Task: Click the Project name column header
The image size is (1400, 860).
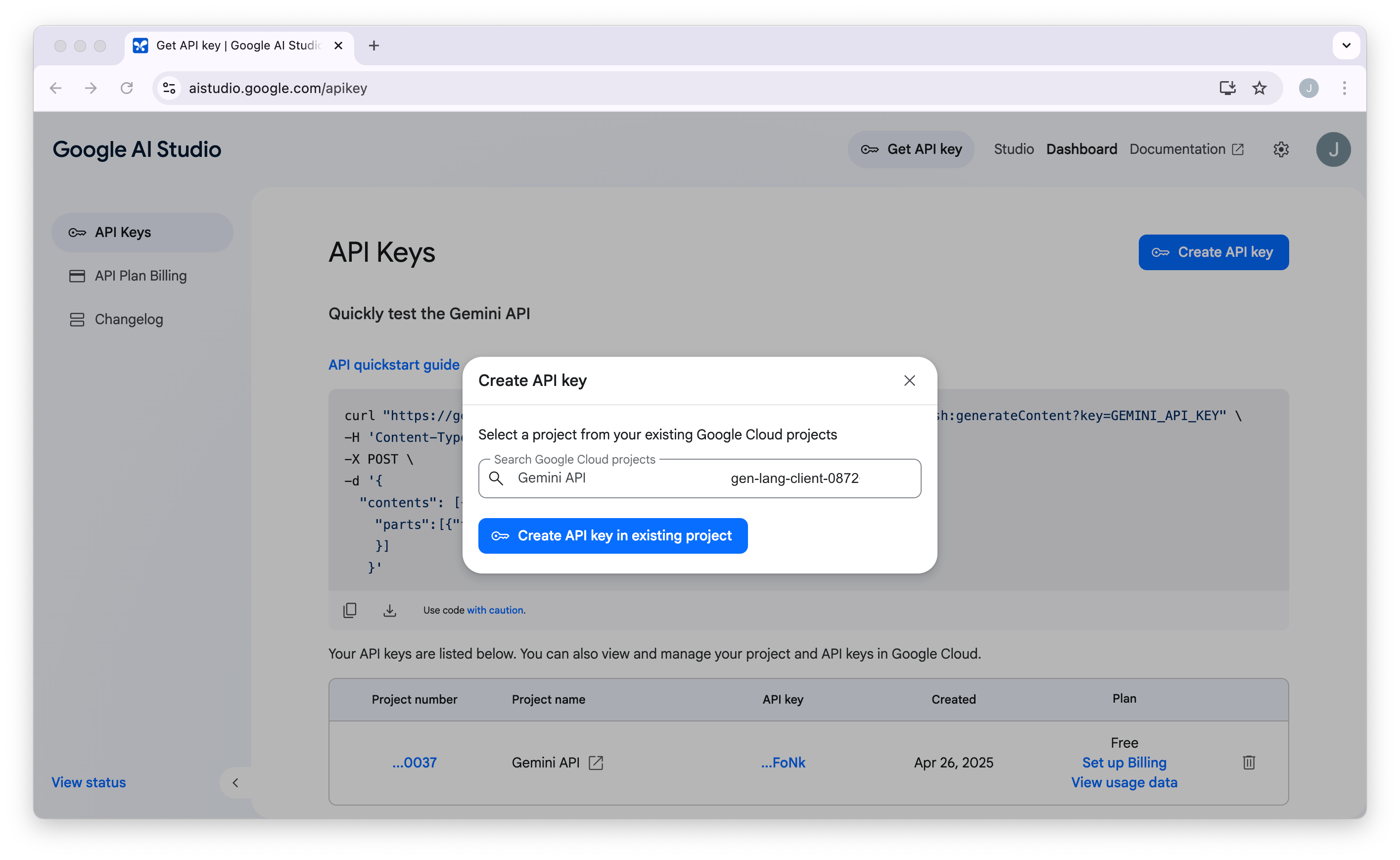Action: pyautogui.click(x=548, y=699)
